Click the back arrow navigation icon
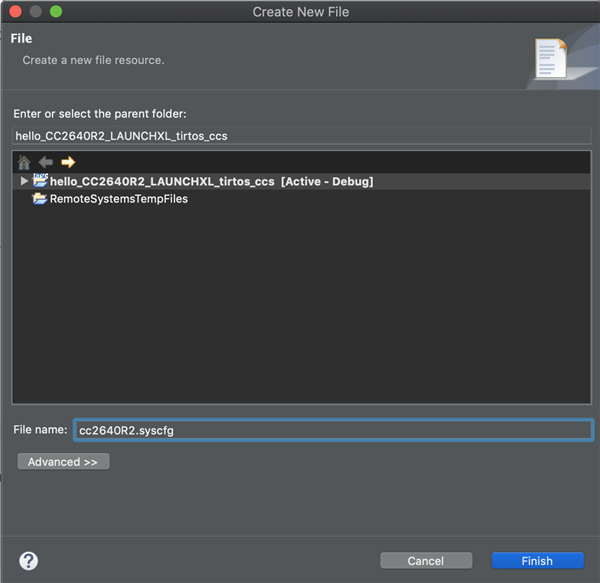The width and height of the screenshot is (600, 583). 46,162
